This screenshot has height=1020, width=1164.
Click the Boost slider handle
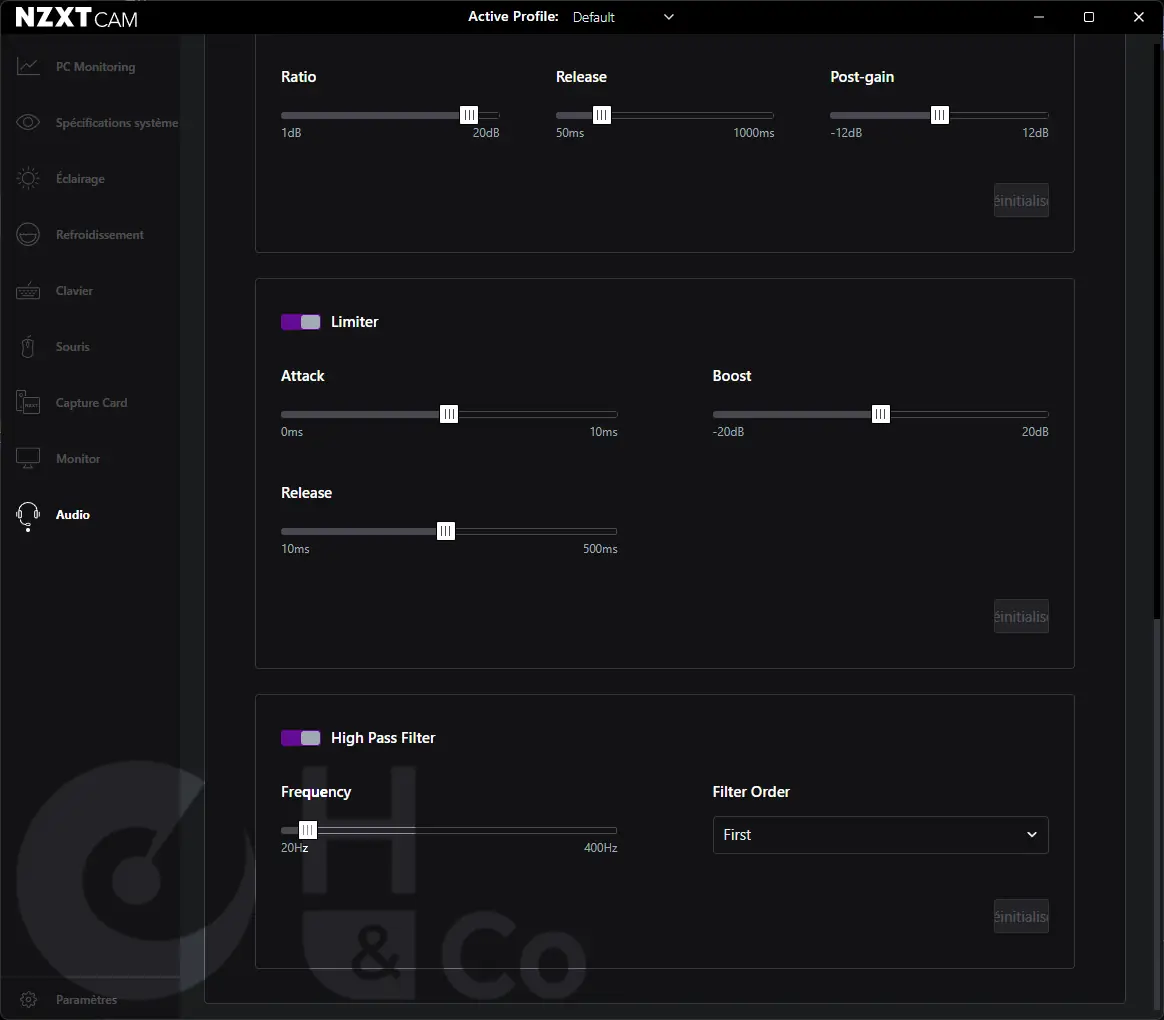pos(880,414)
